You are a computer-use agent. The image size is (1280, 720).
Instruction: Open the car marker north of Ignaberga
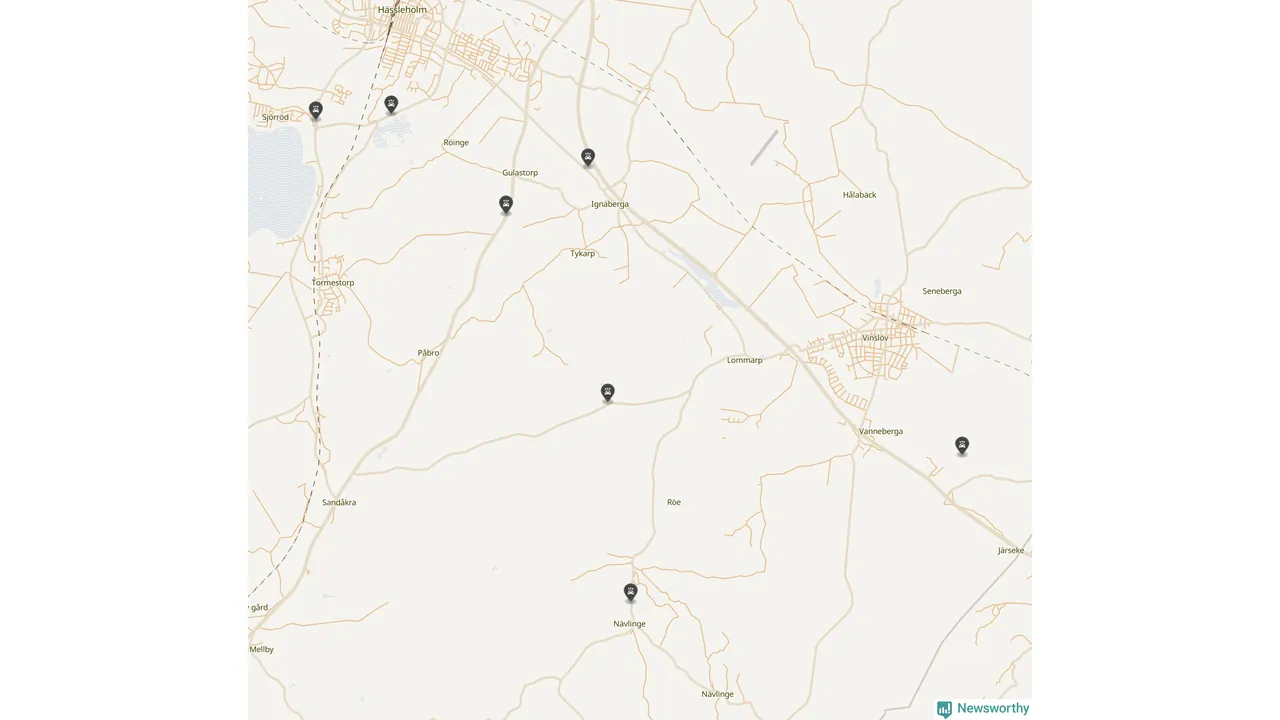(588, 157)
